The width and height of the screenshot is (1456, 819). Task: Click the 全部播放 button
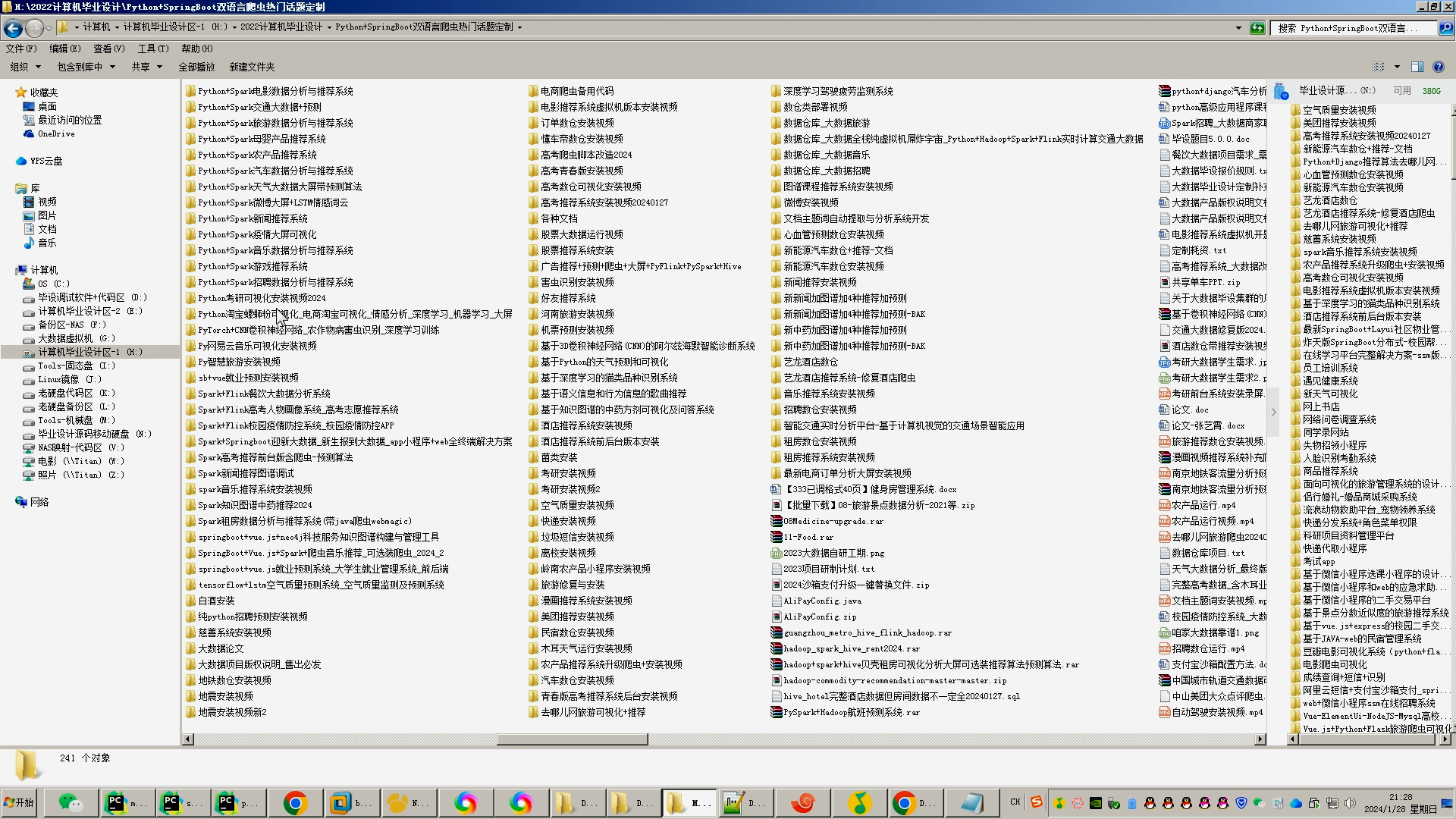[x=196, y=67]
